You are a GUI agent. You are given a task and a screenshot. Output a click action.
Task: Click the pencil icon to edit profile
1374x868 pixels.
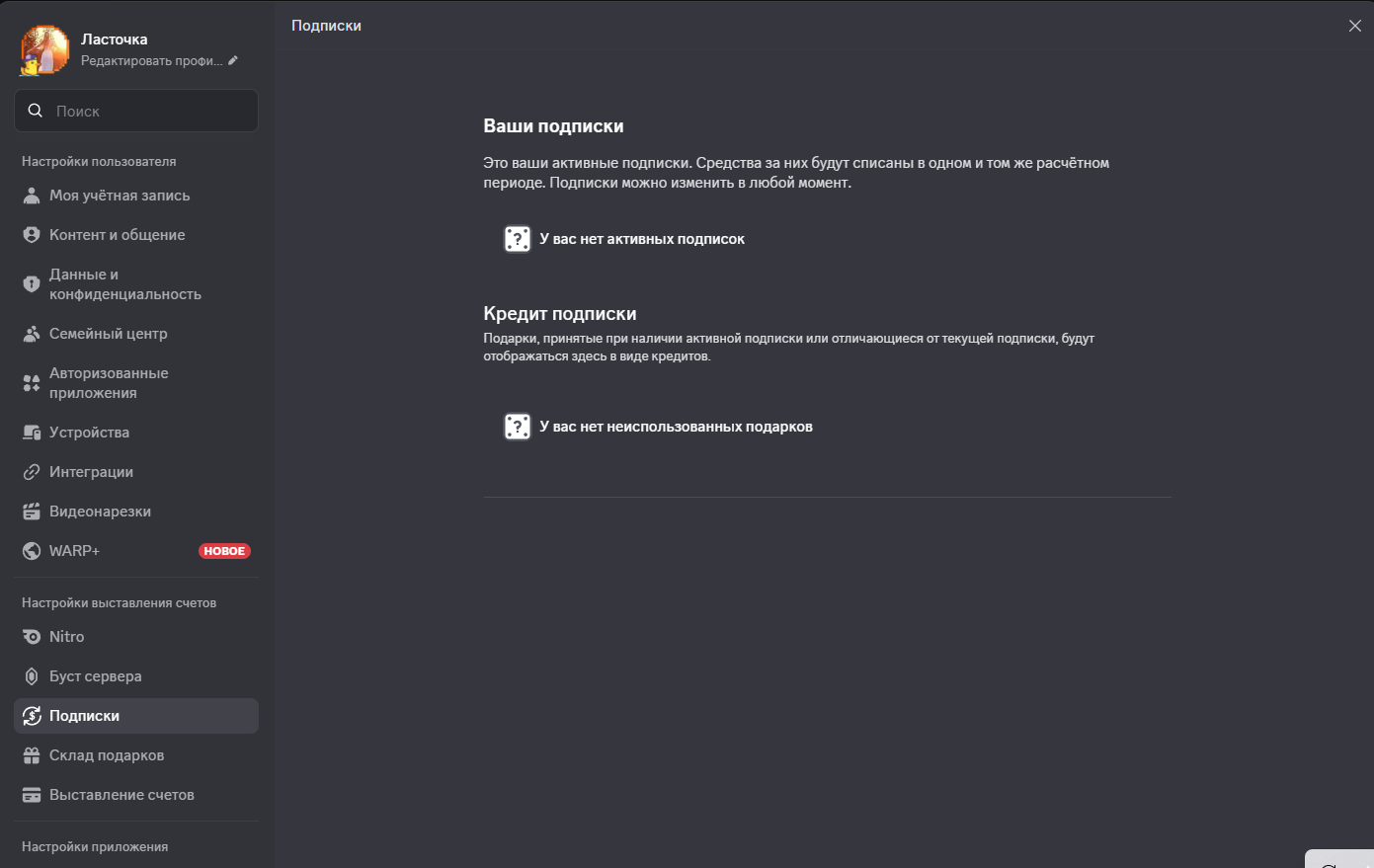click(x=233, y=61)
